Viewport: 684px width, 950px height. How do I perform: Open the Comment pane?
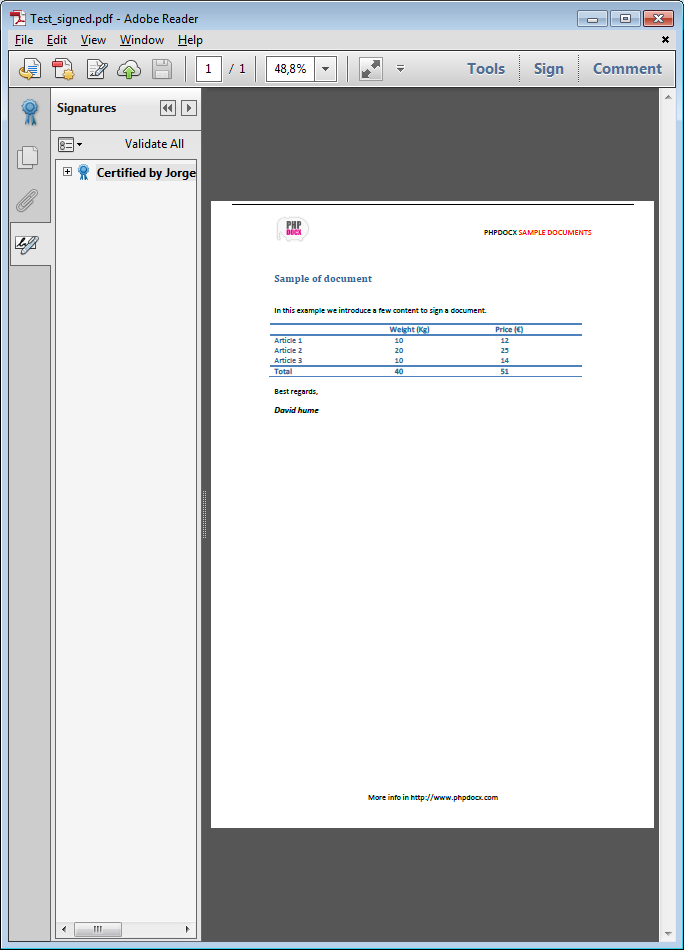627,69
